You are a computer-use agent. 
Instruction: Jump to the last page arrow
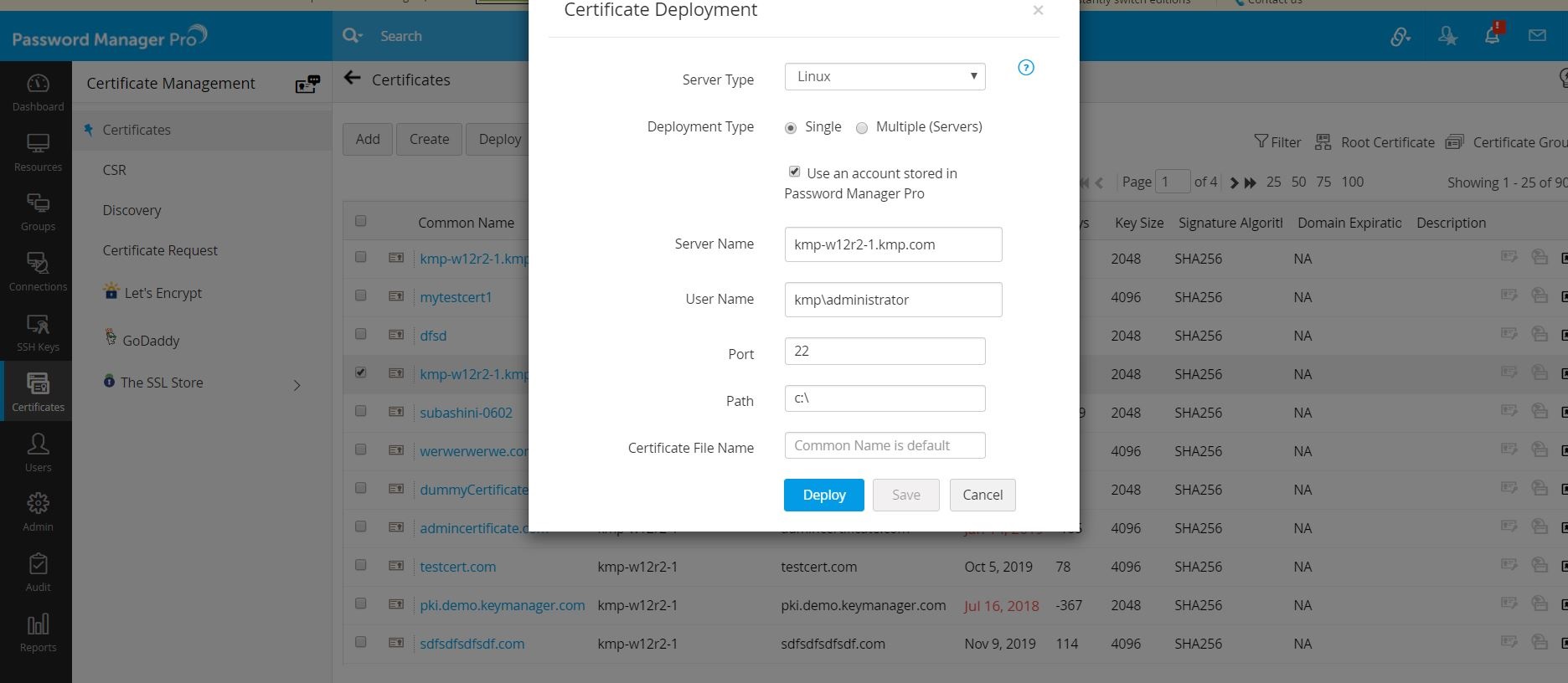click(1251, 182)
